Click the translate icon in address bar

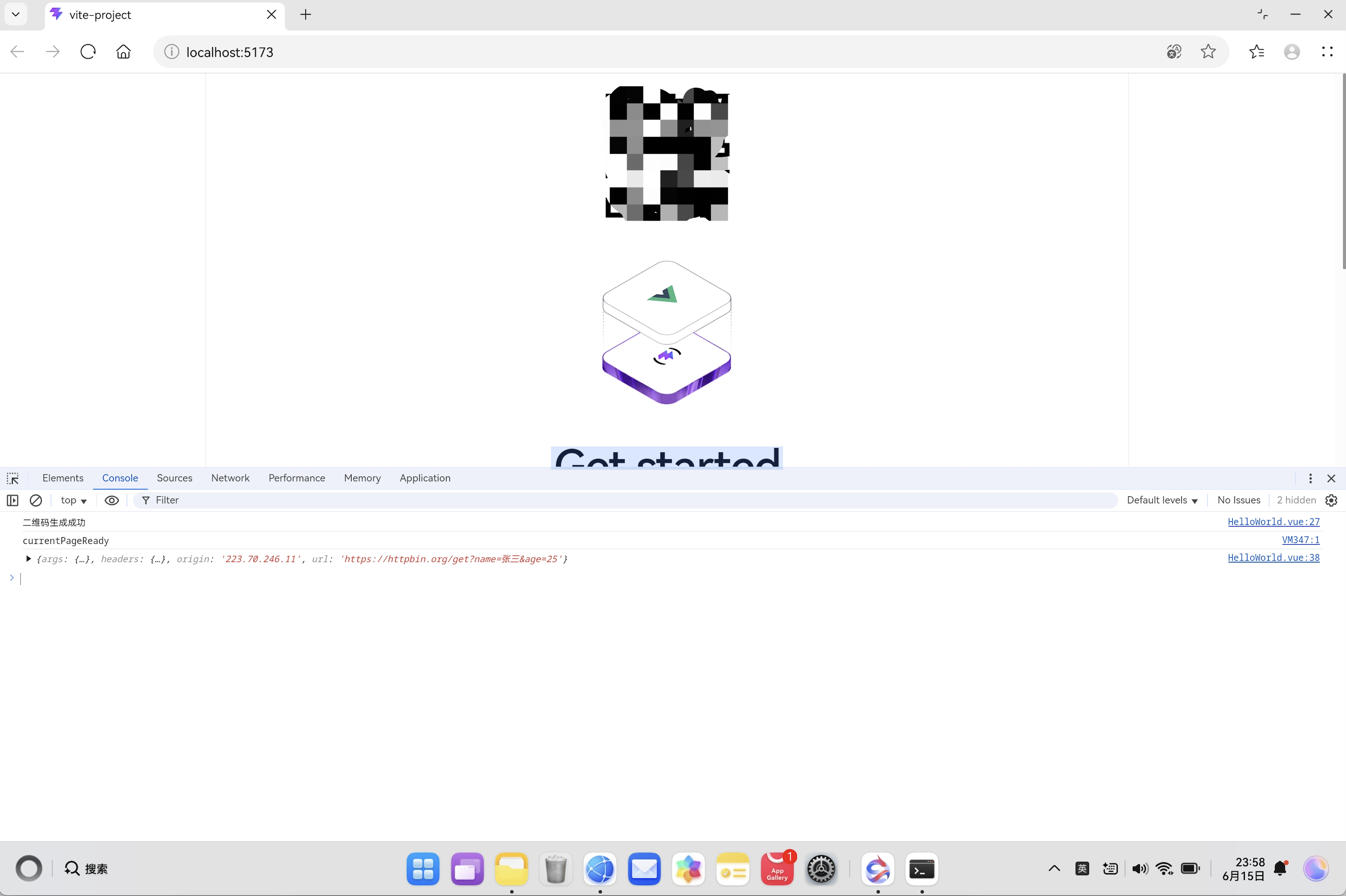(x=1174, y=52)
